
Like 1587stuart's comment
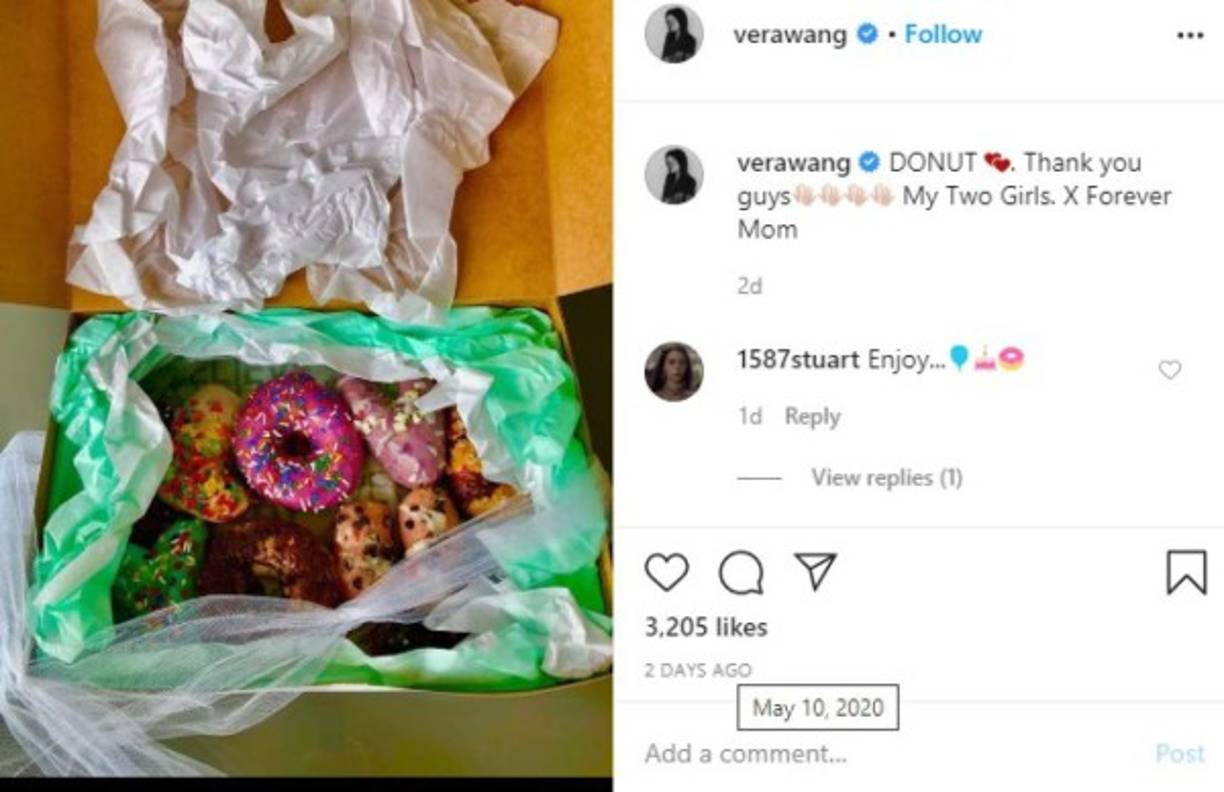point(1169,370)
